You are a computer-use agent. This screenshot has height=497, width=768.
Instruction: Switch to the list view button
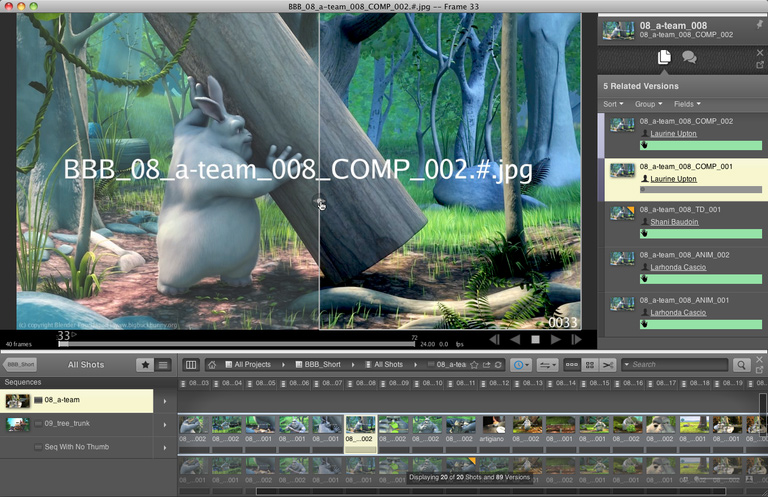click(x=163, y=365)
